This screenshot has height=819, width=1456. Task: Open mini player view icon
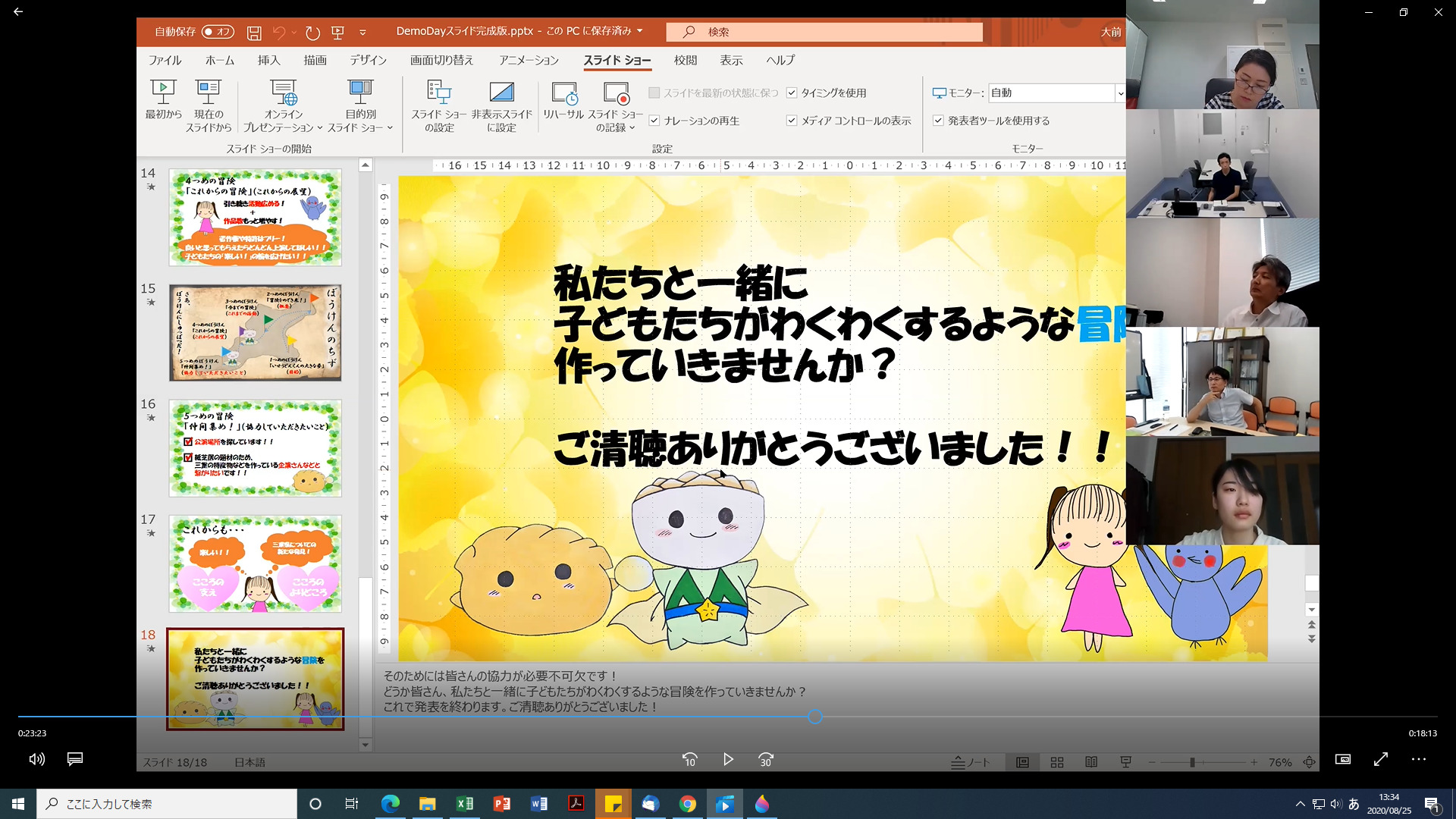(x=1343, y=759)
